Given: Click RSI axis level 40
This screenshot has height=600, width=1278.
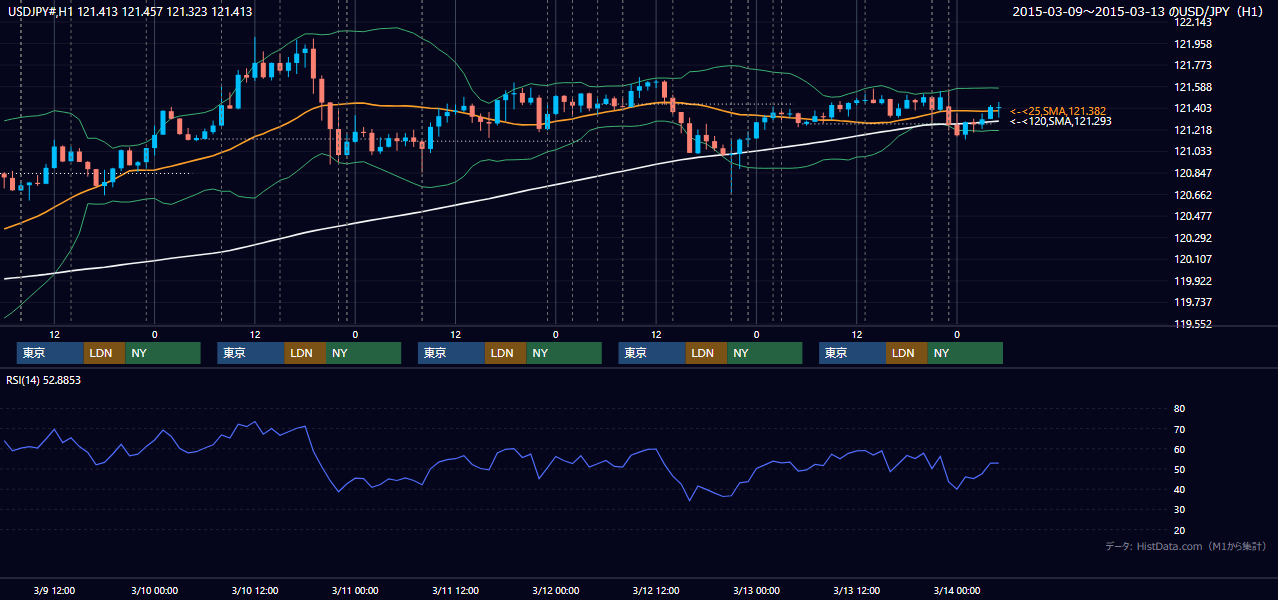Looking at the screenshot, I should (1179, 489).
